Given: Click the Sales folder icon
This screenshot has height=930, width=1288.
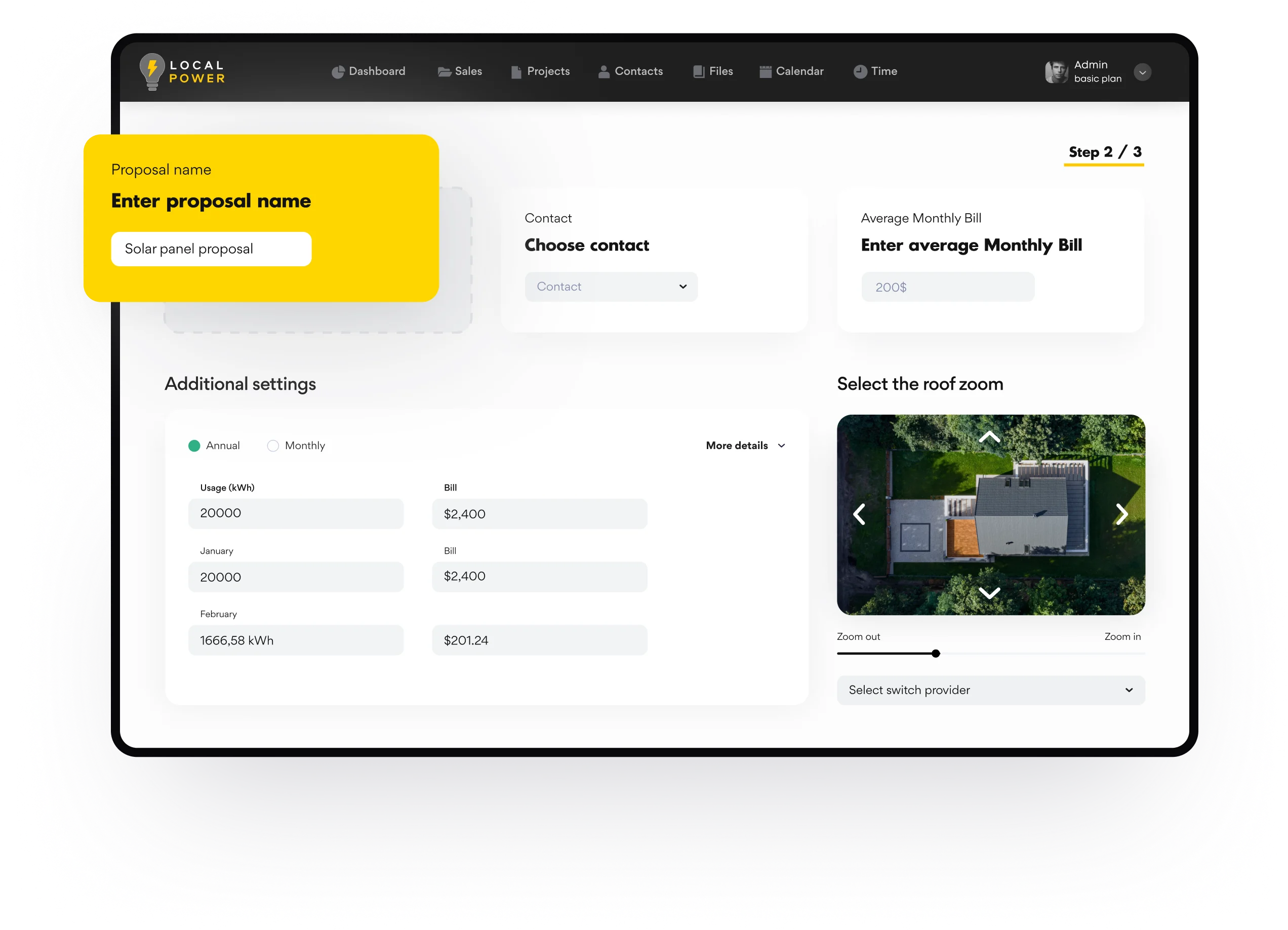Looking at the screenshot, I should [x=444, y=71].
